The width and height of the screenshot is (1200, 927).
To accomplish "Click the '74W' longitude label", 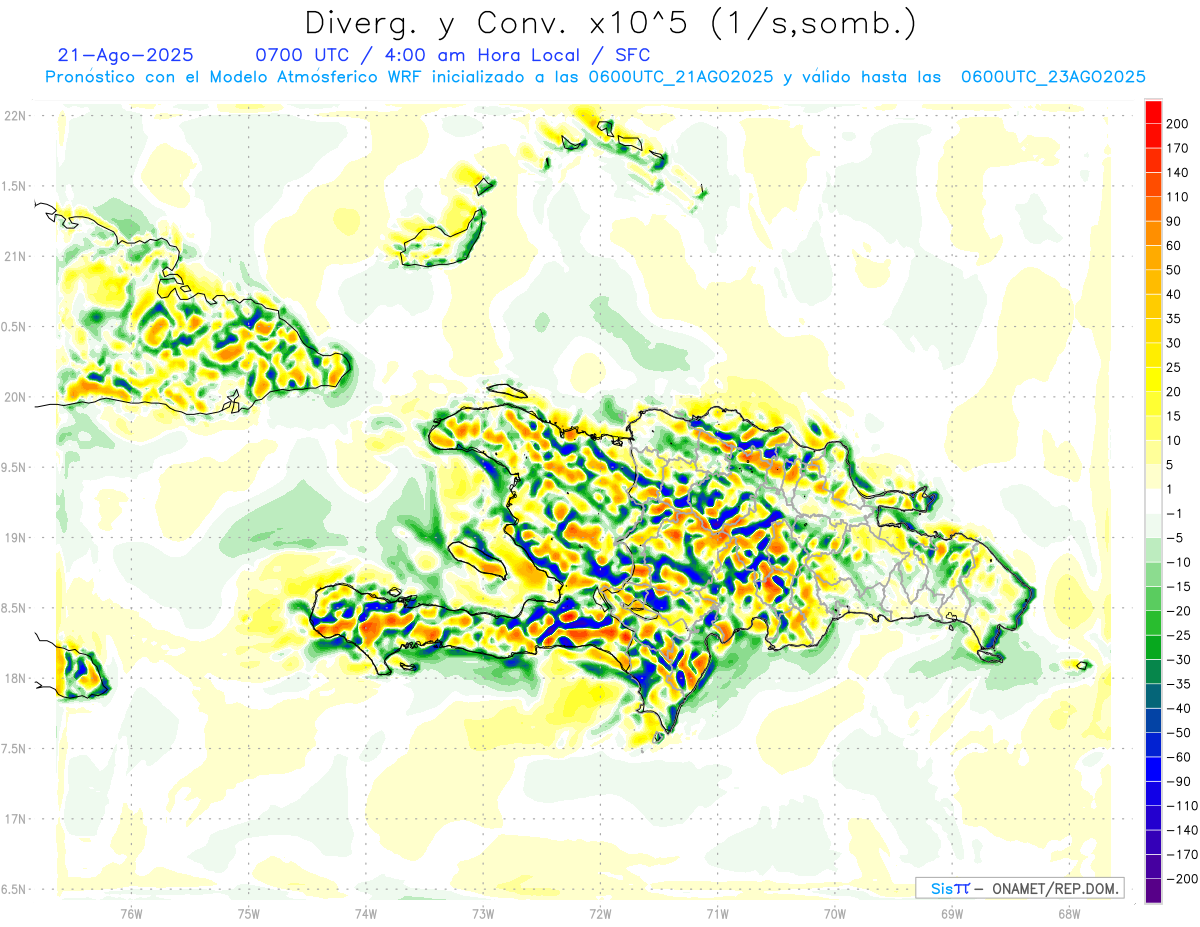I will [x=366, y=912].
